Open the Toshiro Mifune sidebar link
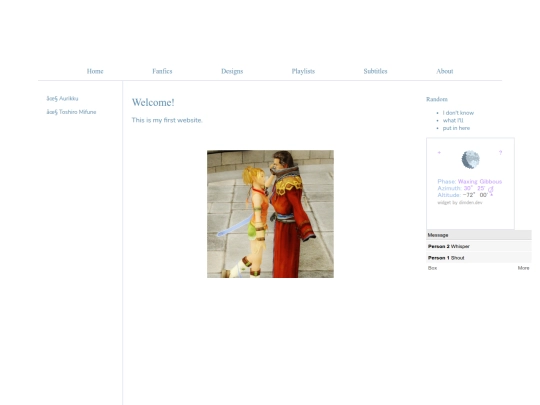The image size is (540, 405). 71,112
